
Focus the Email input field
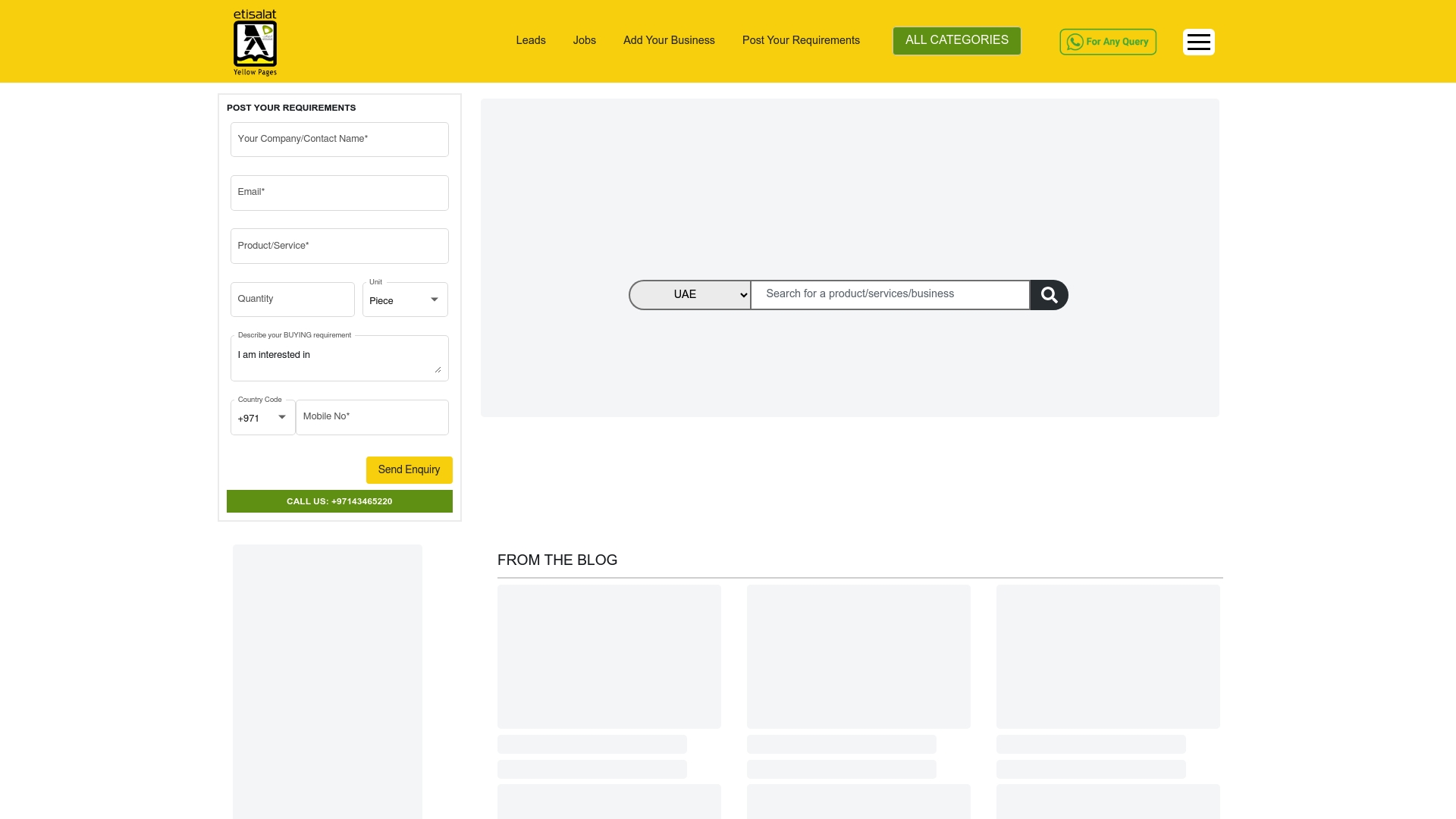[x=339, y=193]
